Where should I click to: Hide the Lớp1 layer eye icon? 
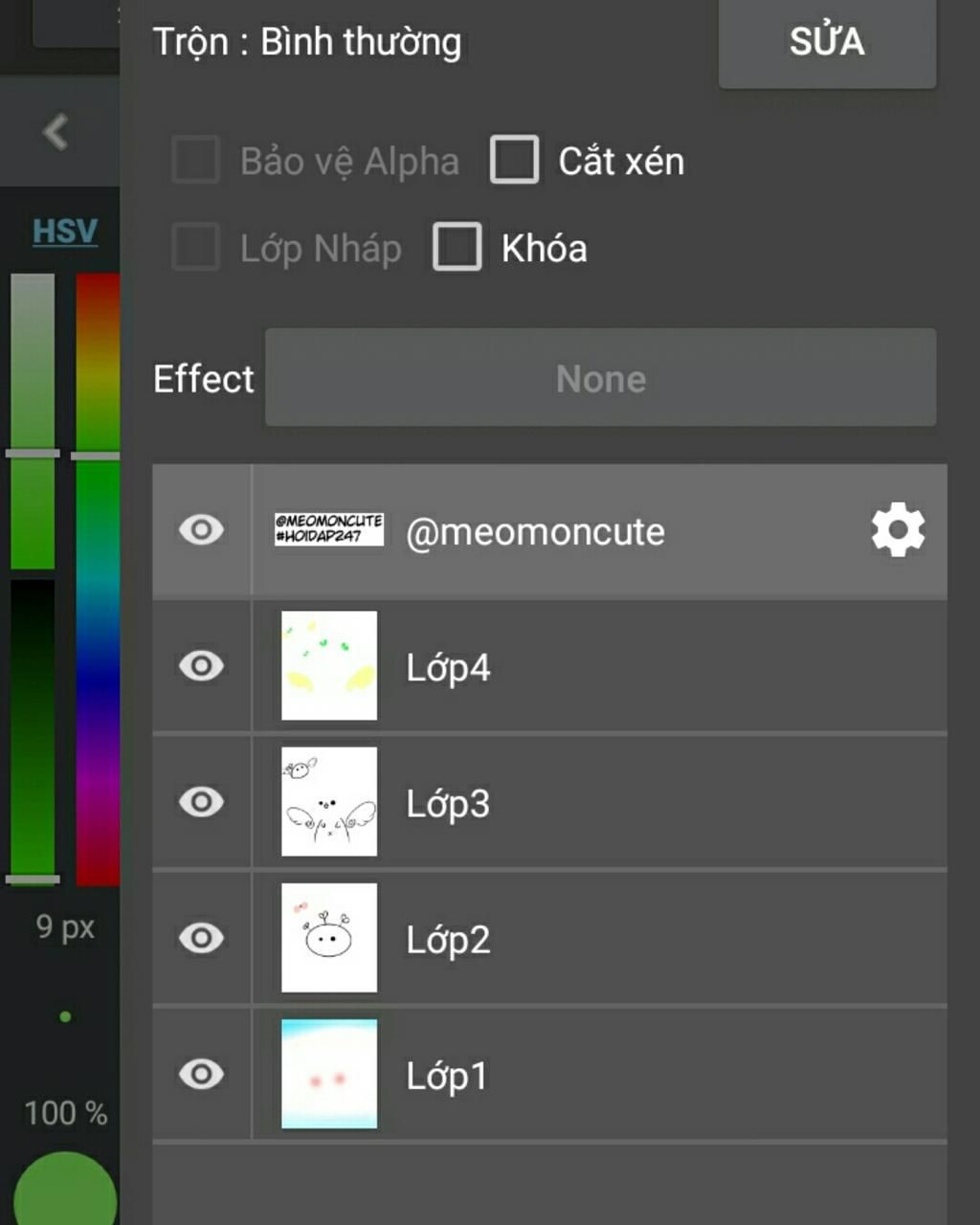tap(201, 1073)
